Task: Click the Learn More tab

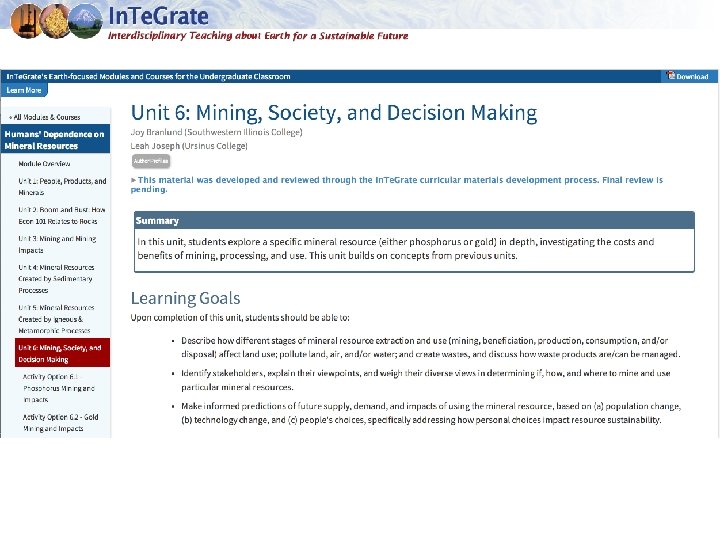Action: tap(24, 90)
